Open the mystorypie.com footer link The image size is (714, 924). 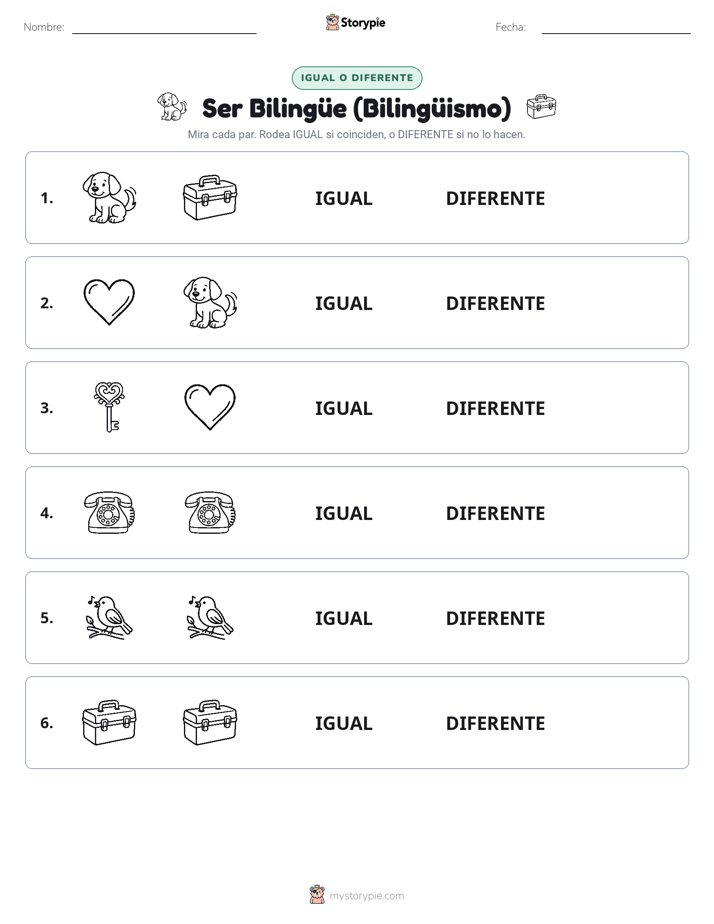coord(357,895)
